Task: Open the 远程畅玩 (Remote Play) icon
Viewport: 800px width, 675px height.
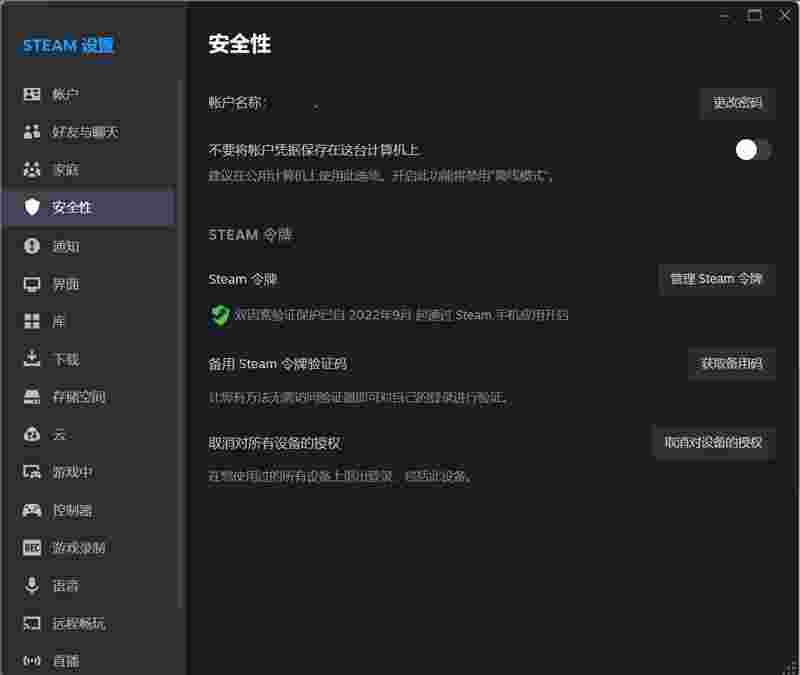Action: click(x=32, y=623)
